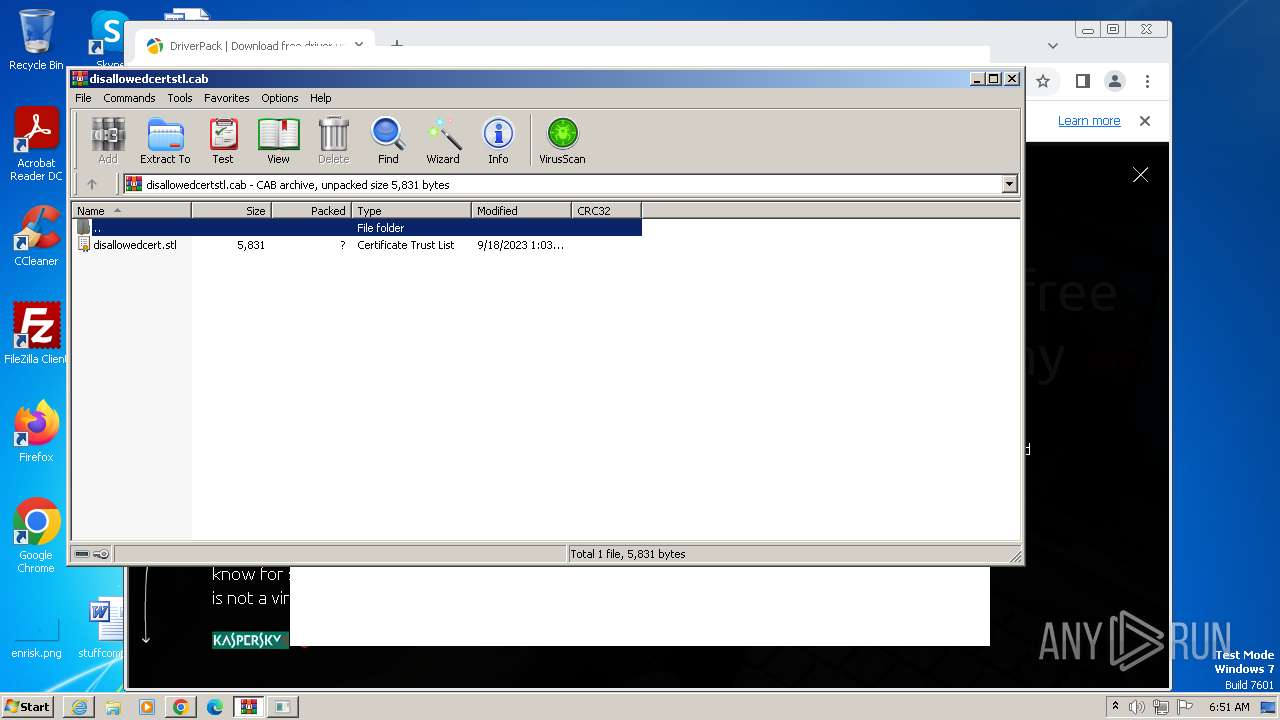
Task: Sort by the CRC32 column header
Action: [606, 210]
